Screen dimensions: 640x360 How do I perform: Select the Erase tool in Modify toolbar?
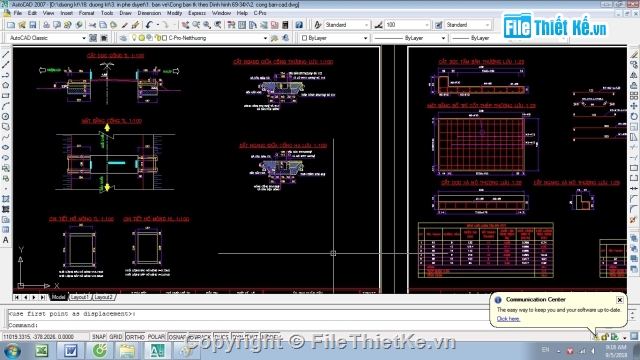tap(633, 54)
